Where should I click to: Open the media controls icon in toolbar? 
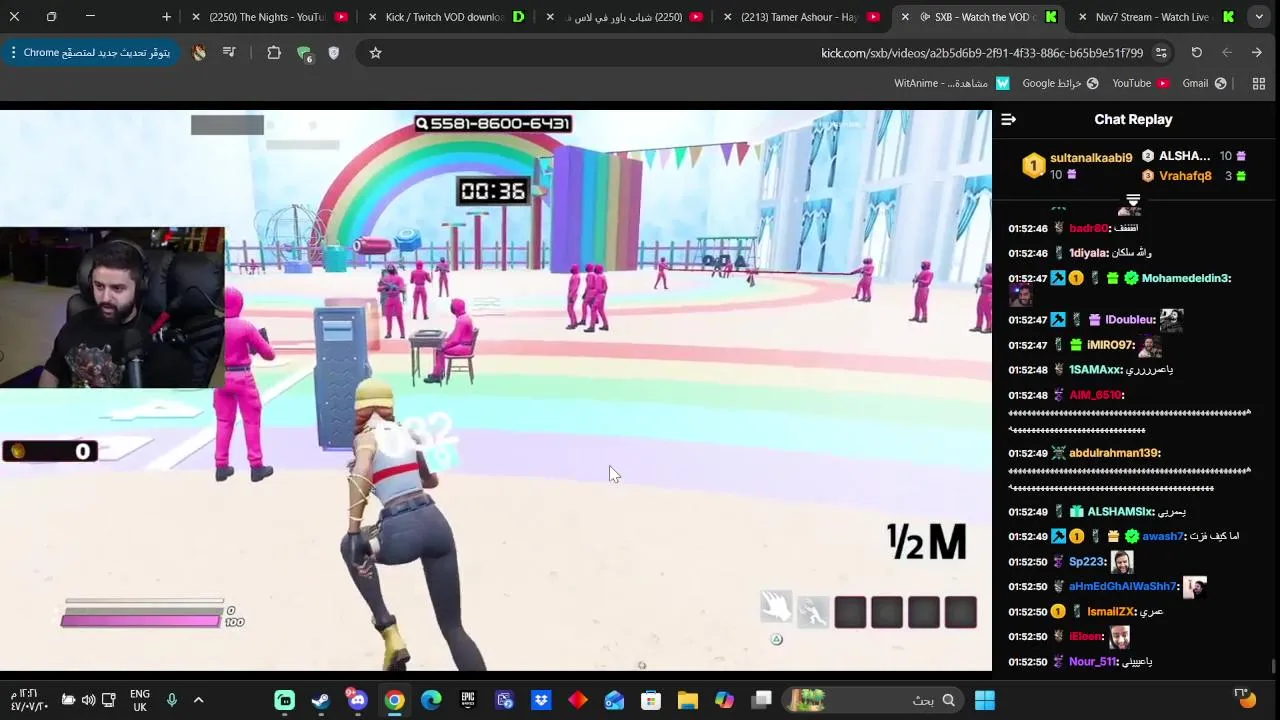click(229, 52)
